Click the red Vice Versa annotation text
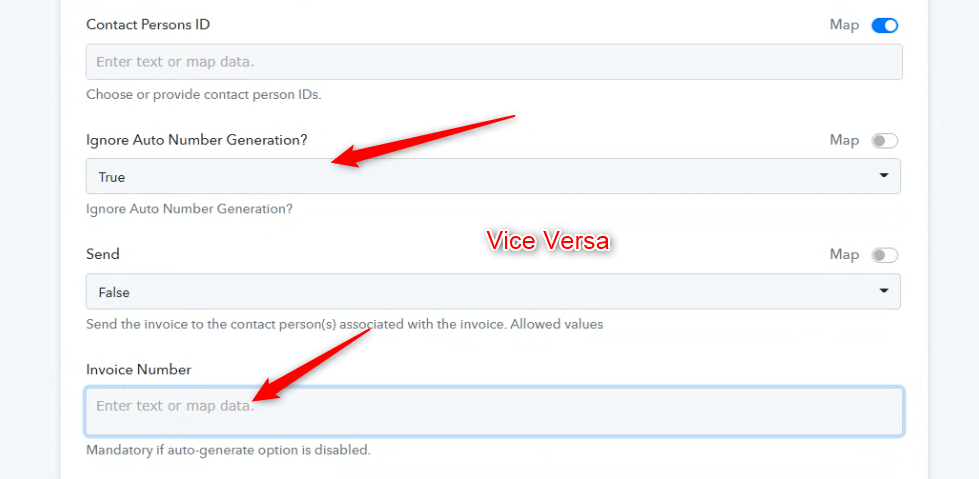The height and width of the screenshot is (479, 979). coord(547,242)
